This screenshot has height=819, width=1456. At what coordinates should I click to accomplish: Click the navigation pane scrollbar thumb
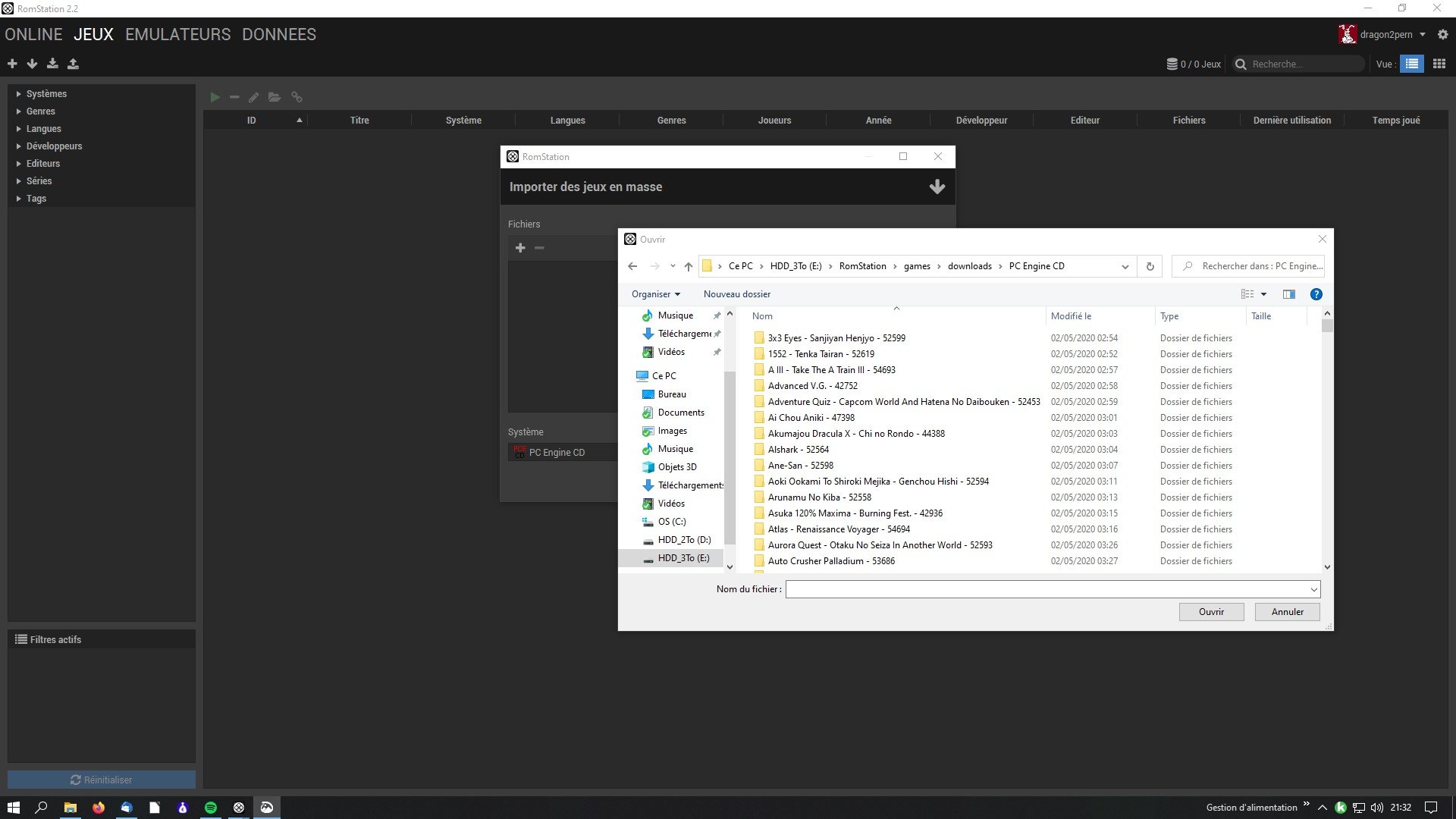click(x=730, y=458)
